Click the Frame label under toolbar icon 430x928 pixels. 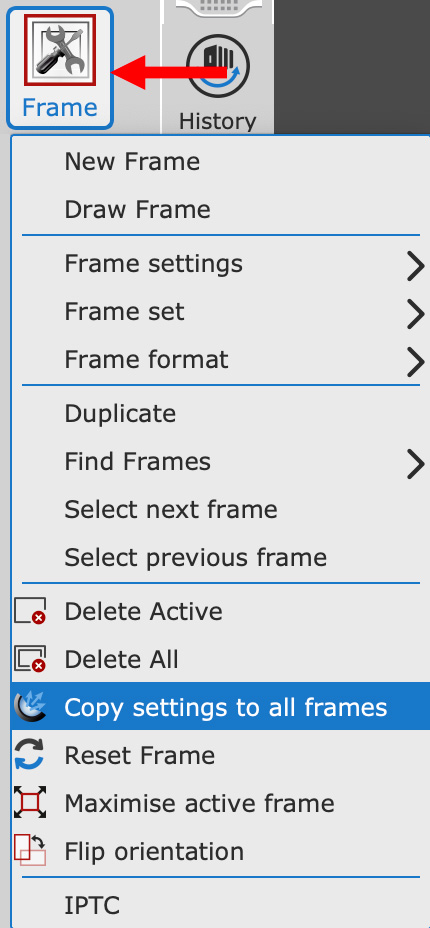pos(60,108)
